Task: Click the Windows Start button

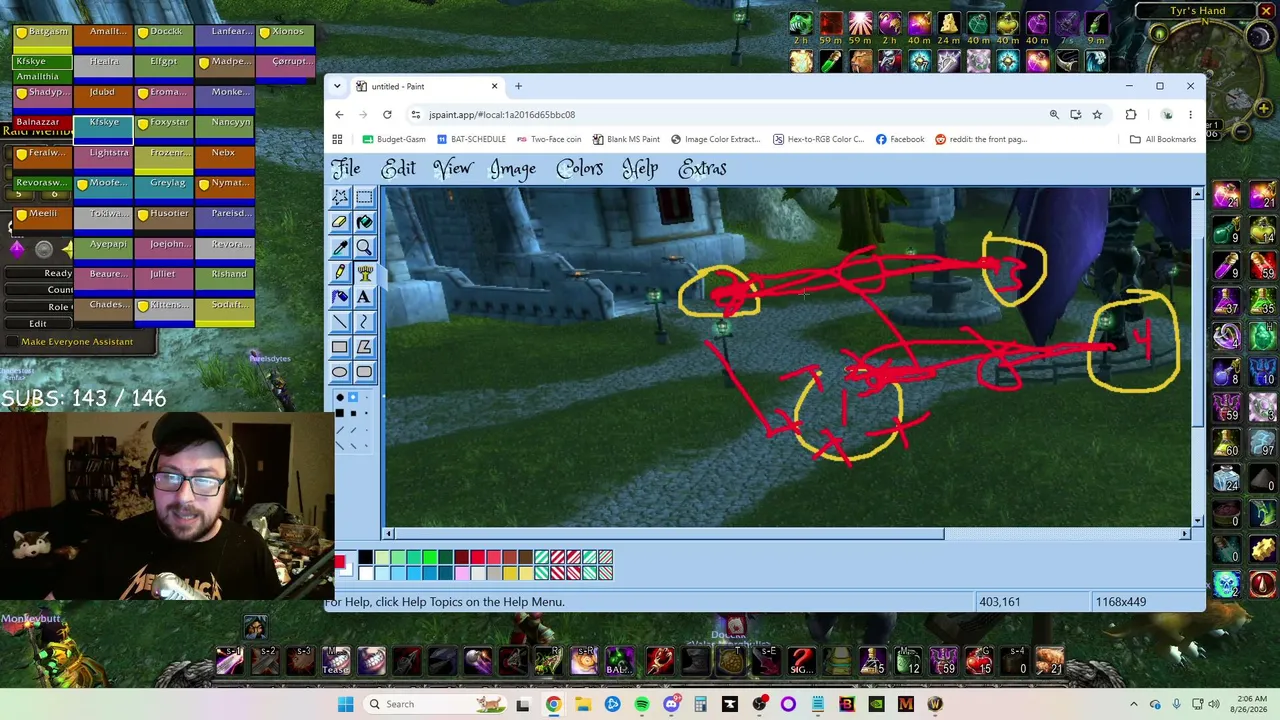Action: pos(345,704)
